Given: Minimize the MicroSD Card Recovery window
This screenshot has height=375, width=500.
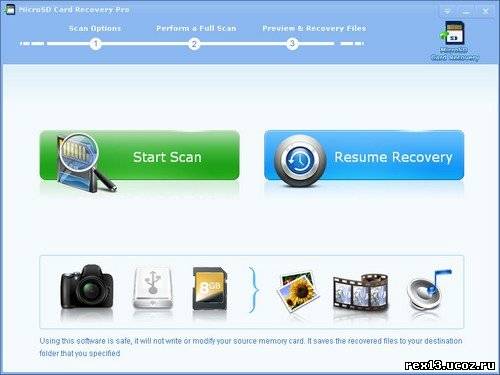Looking at the screenshot, I should point(466,12).
